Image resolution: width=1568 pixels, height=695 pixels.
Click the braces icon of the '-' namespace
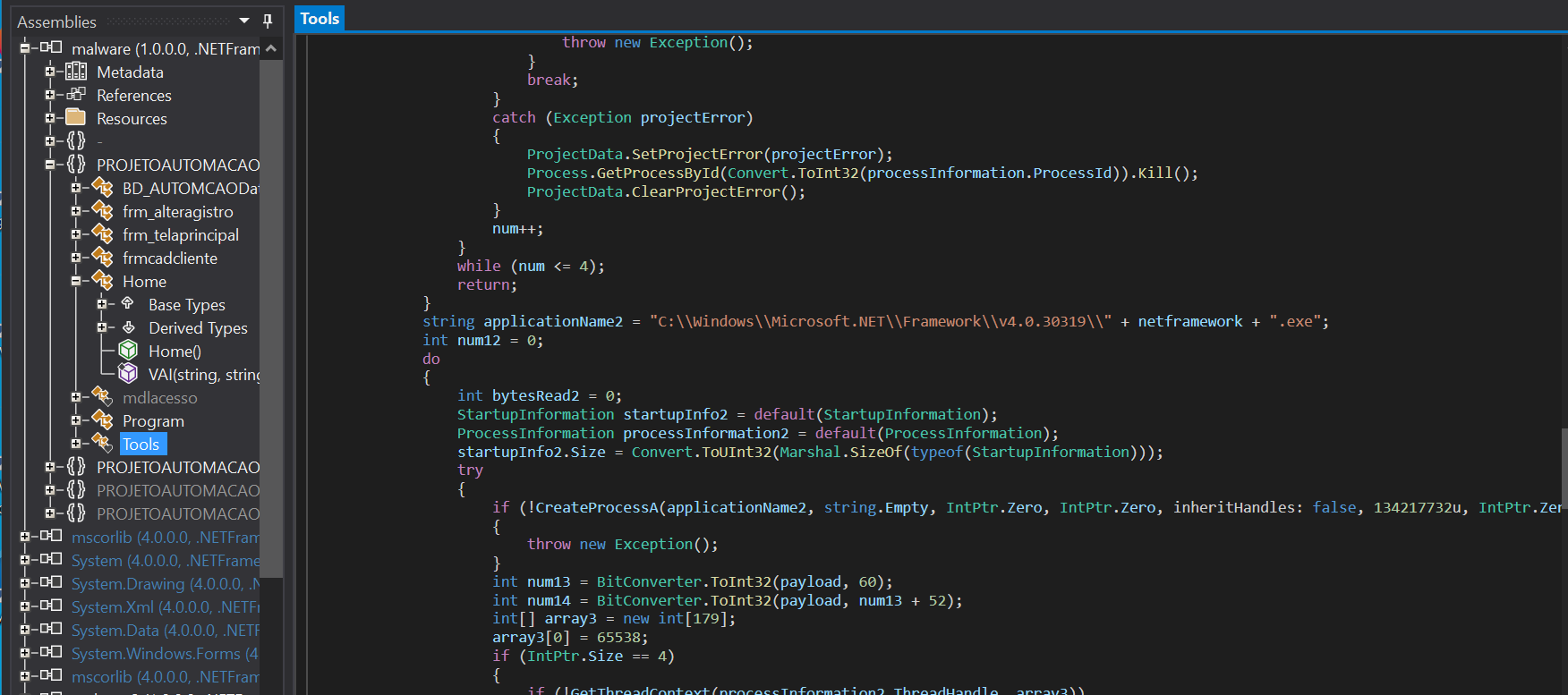click(76, 140)
